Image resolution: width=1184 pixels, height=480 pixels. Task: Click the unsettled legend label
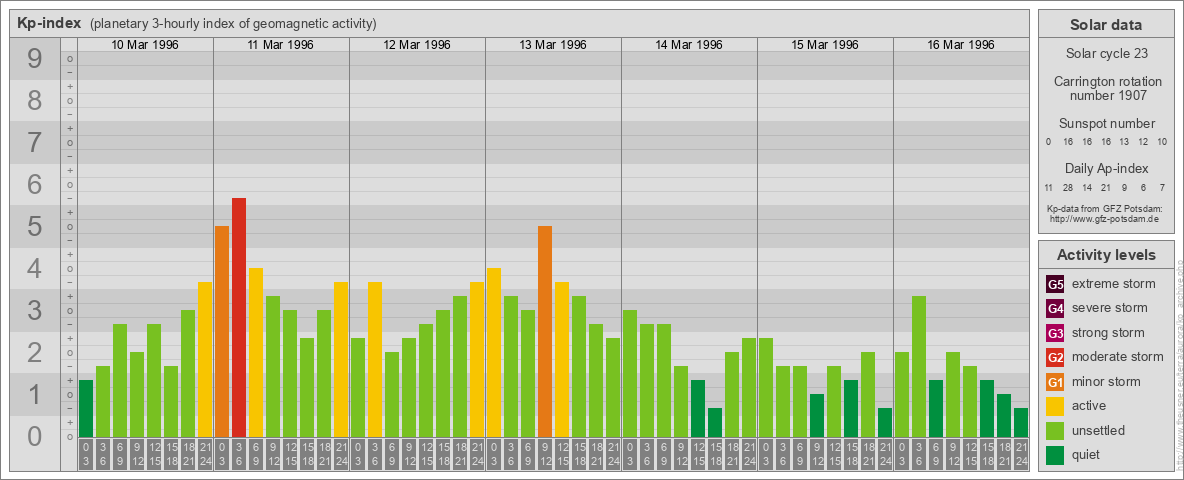point(1099,431)
